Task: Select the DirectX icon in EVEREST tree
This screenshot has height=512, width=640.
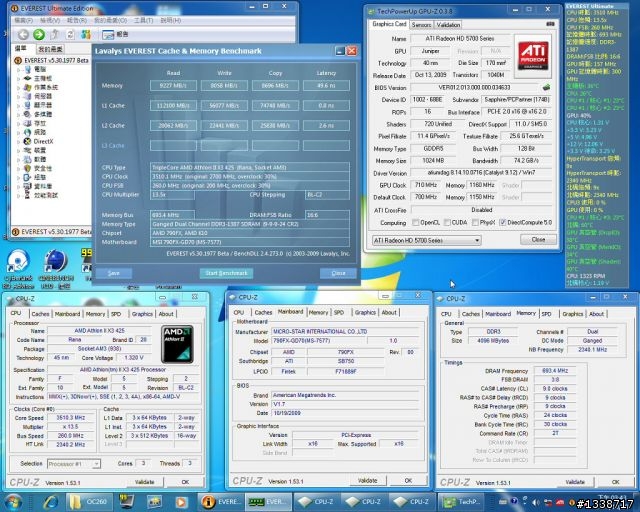Action: 27,141
